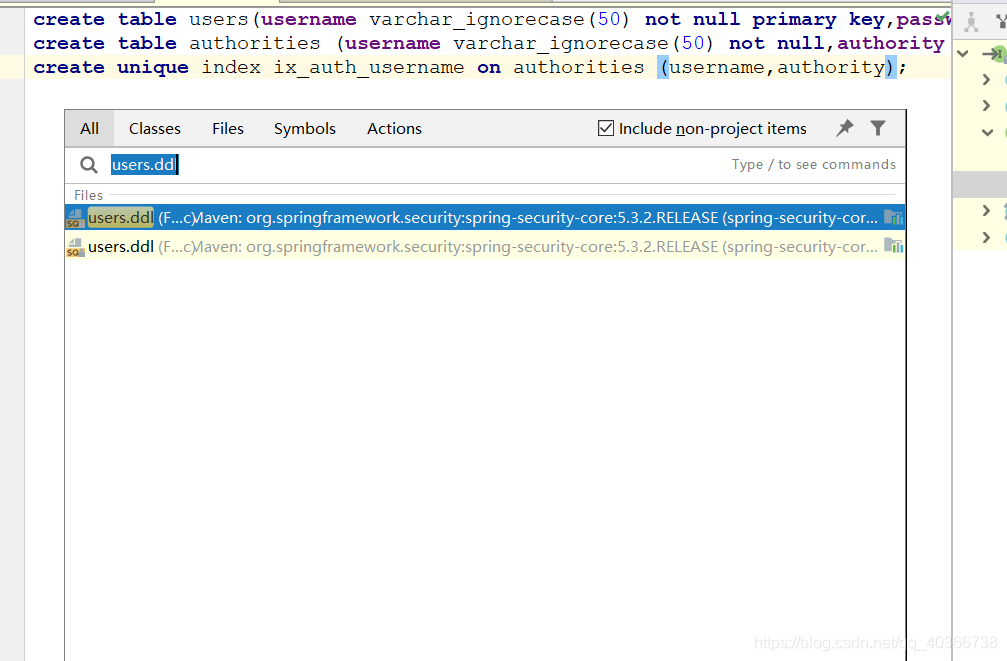Switch to the Symbols tab

coord(304,128)
